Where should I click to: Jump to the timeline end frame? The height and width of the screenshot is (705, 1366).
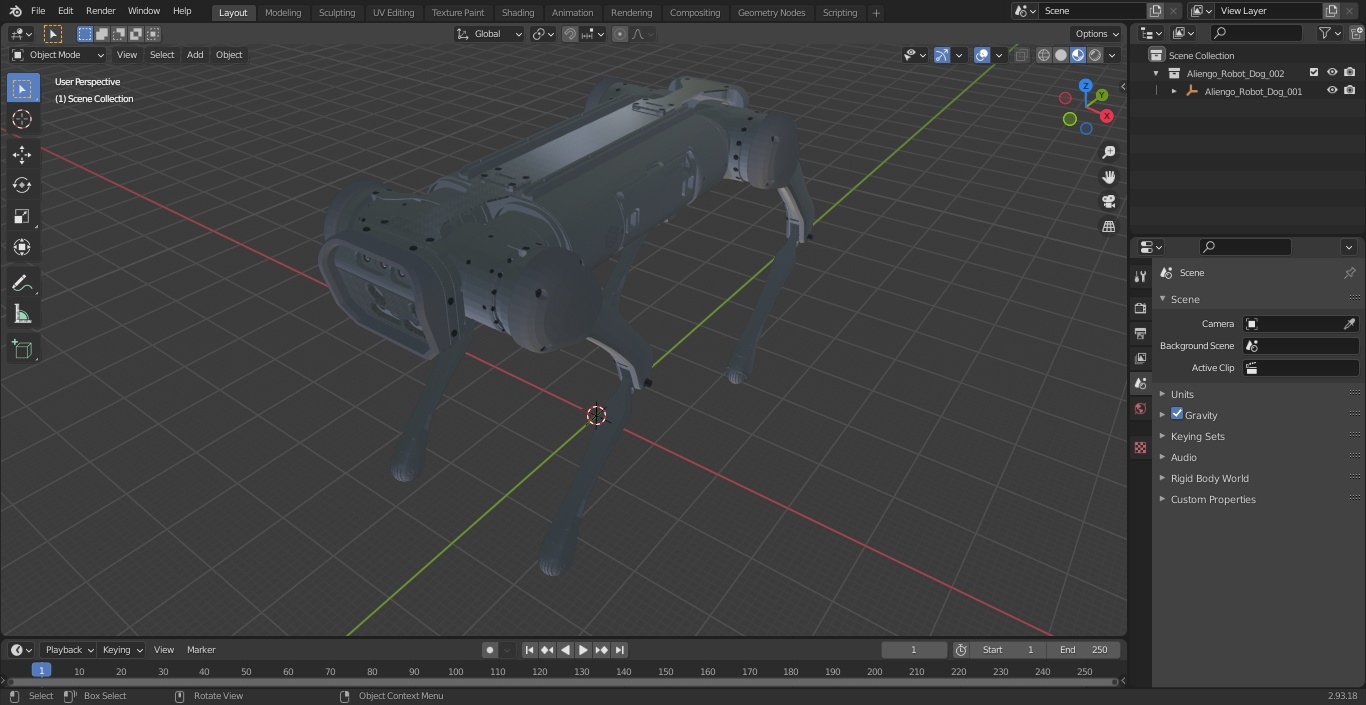[x=619, y=650]
